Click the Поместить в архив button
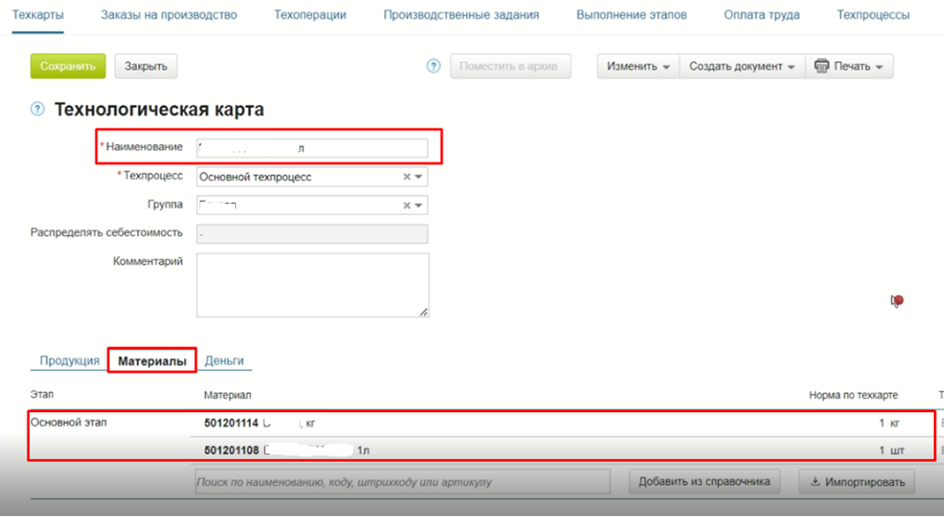 point(511,66)
